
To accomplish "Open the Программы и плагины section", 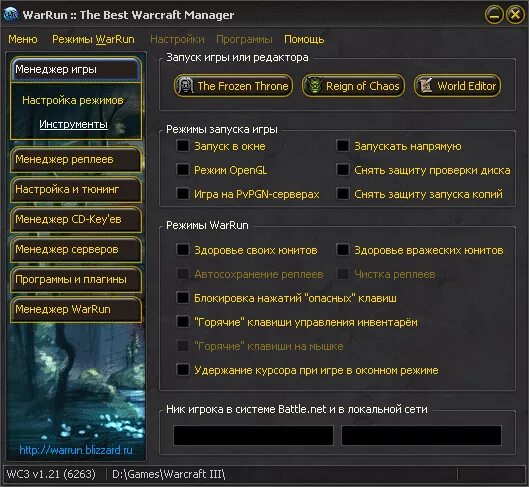I will [76, 279].
